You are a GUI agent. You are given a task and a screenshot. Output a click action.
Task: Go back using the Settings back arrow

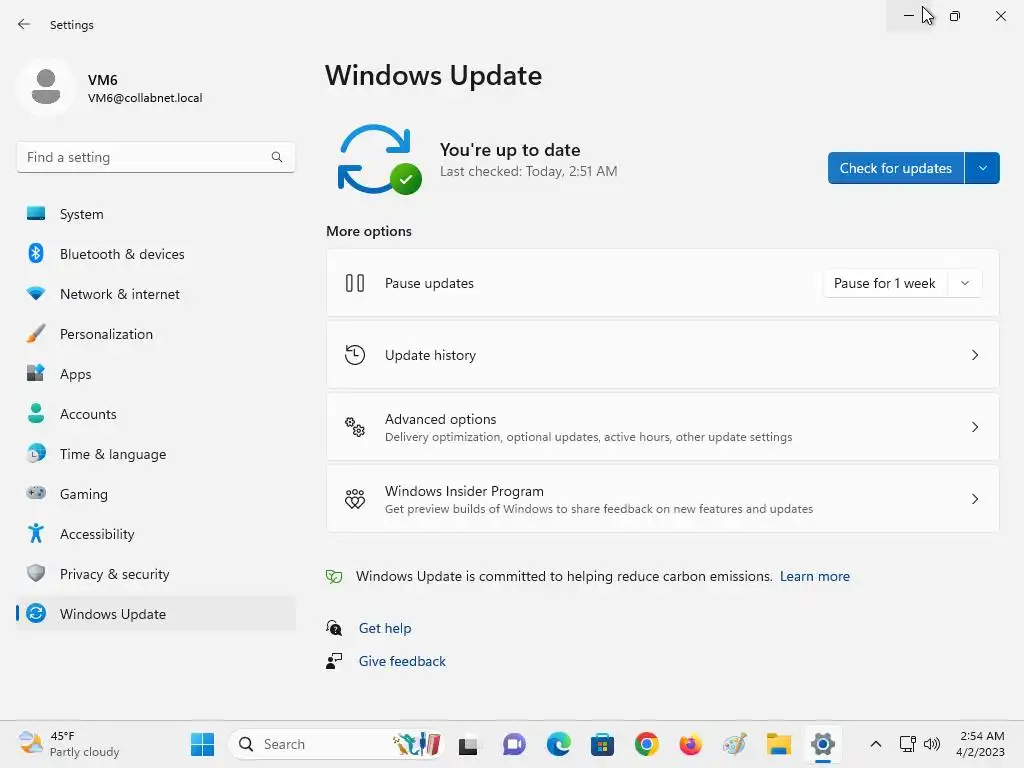pos(24,24)
